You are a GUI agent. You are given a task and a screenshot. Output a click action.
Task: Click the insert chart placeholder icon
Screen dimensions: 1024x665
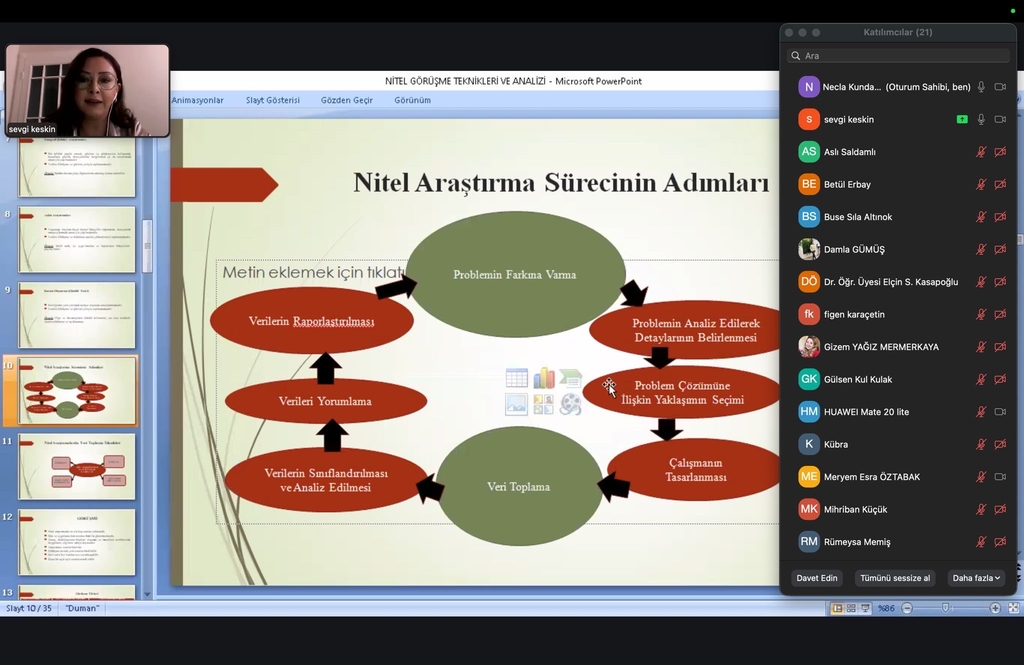point(543,378)
